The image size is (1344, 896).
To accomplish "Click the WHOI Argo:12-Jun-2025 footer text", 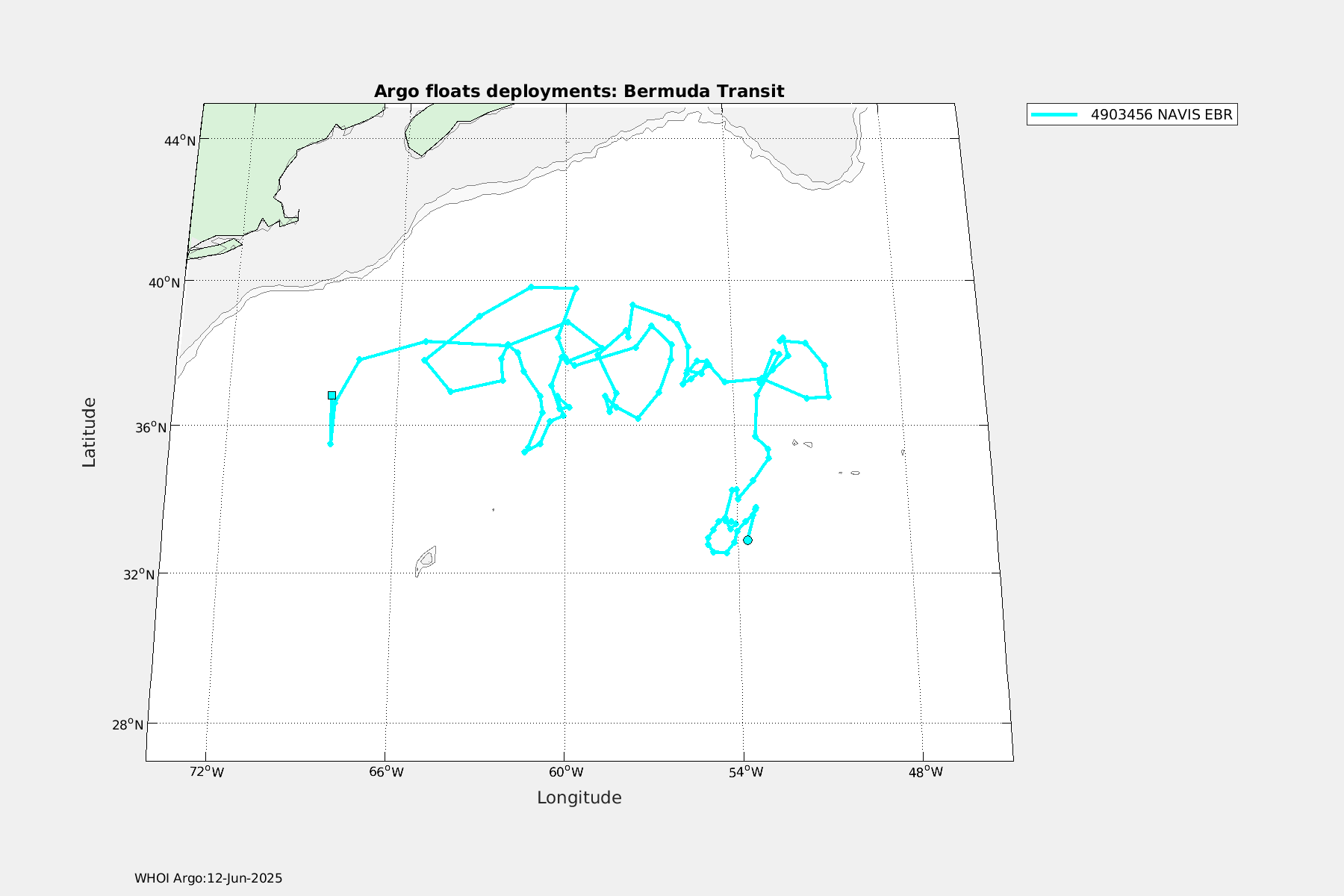I will tap(208, 878).
